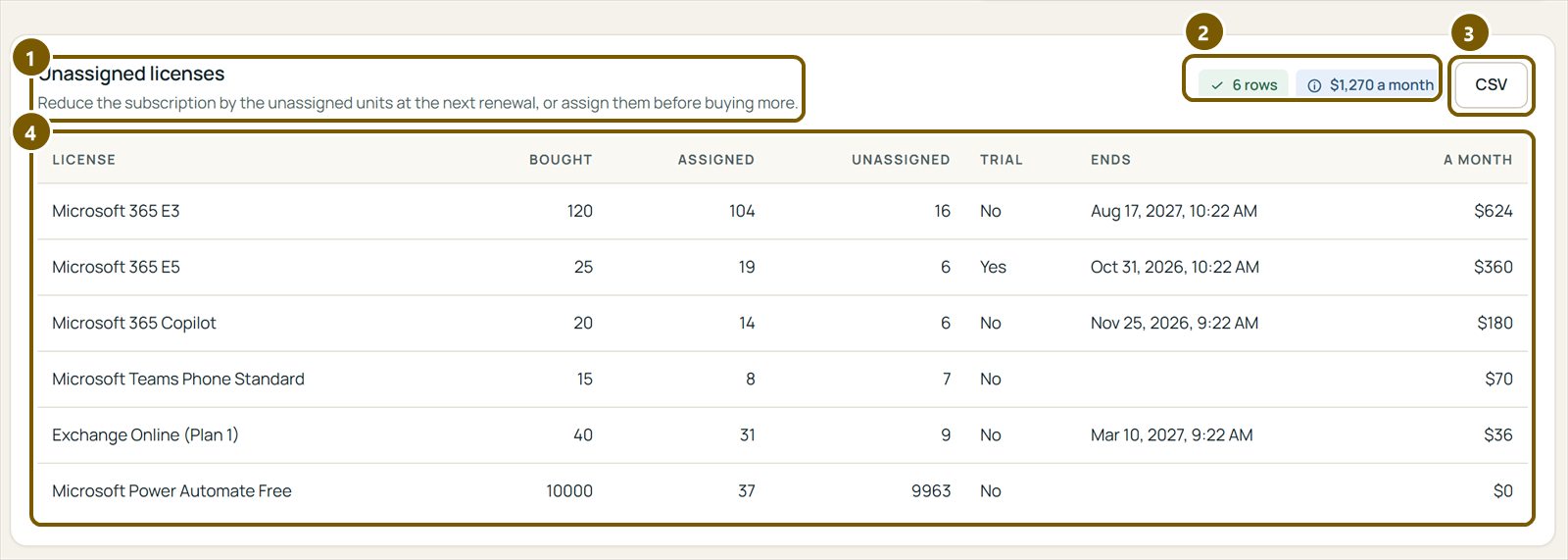Click the unassigned value 16 for Microsoft 365 E3
Image resolution: width=1568 pixels, height=560 pixels.
[x=942, y=211]
